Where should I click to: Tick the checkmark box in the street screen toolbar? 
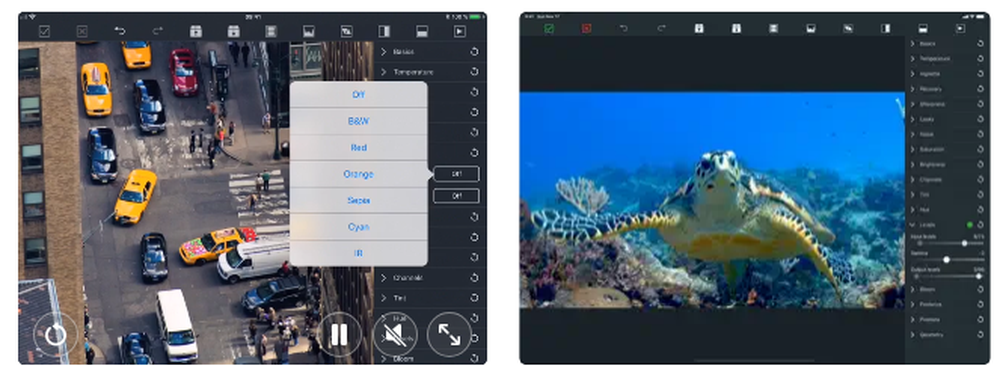tap(44, 31)
